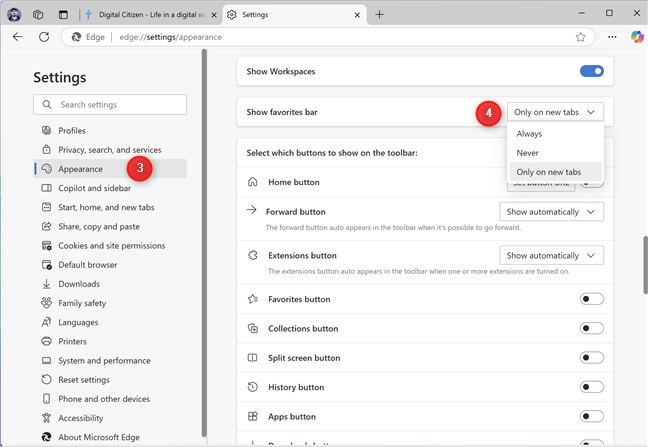Click the Extensions button puzzle icon
This screenshot has width=648, height=447.
pos(253,255)
